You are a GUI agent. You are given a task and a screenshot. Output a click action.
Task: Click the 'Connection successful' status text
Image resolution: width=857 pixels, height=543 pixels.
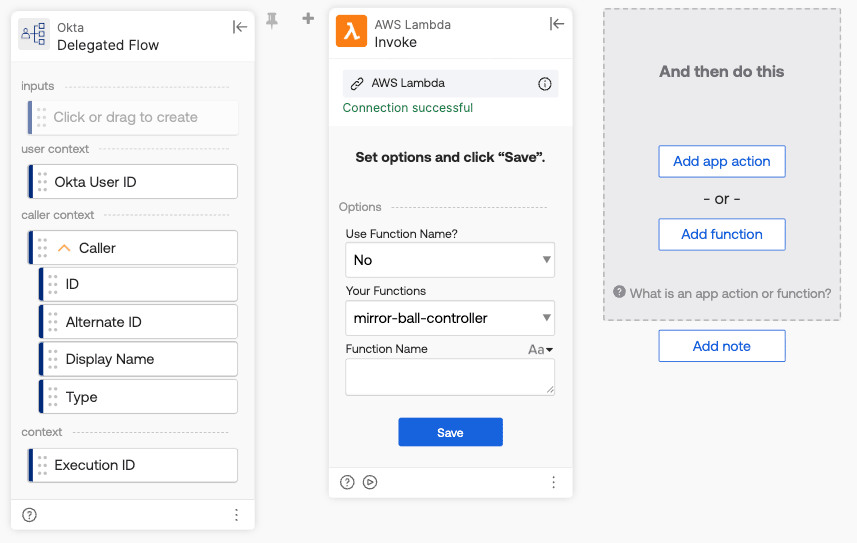(x=408, y=108)
